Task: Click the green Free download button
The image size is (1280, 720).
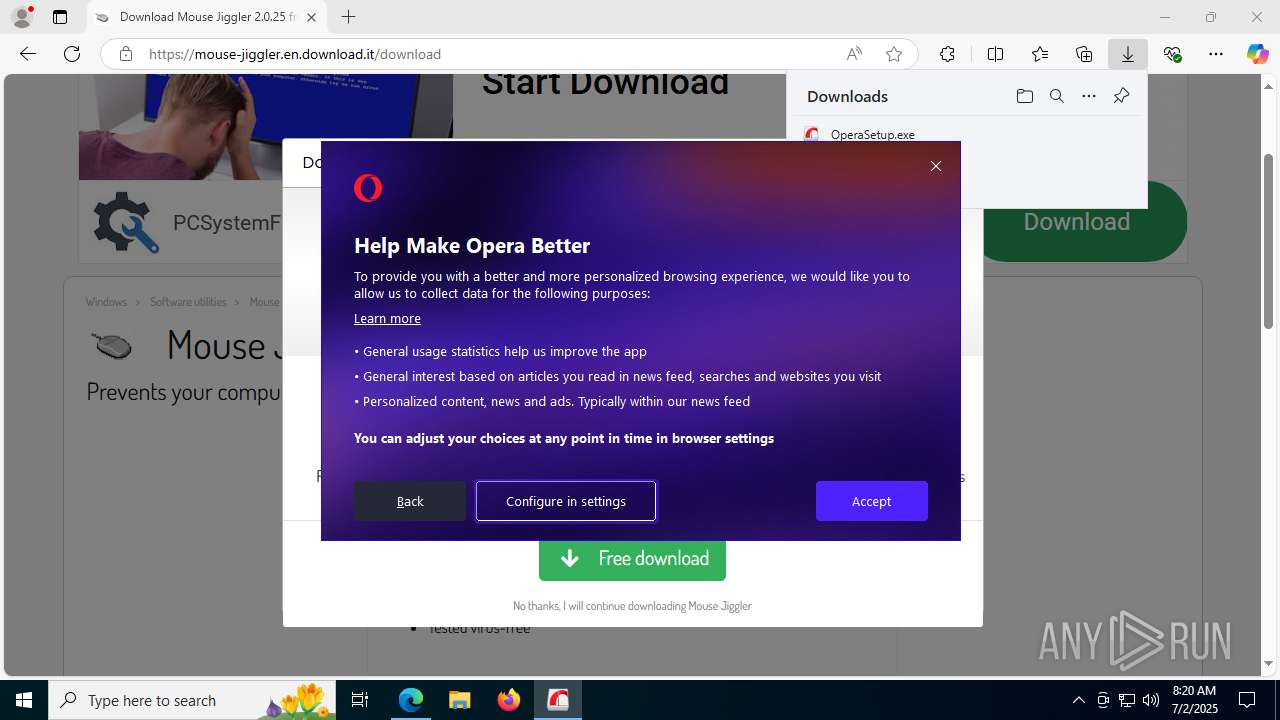Action: [x=632, y=560]
